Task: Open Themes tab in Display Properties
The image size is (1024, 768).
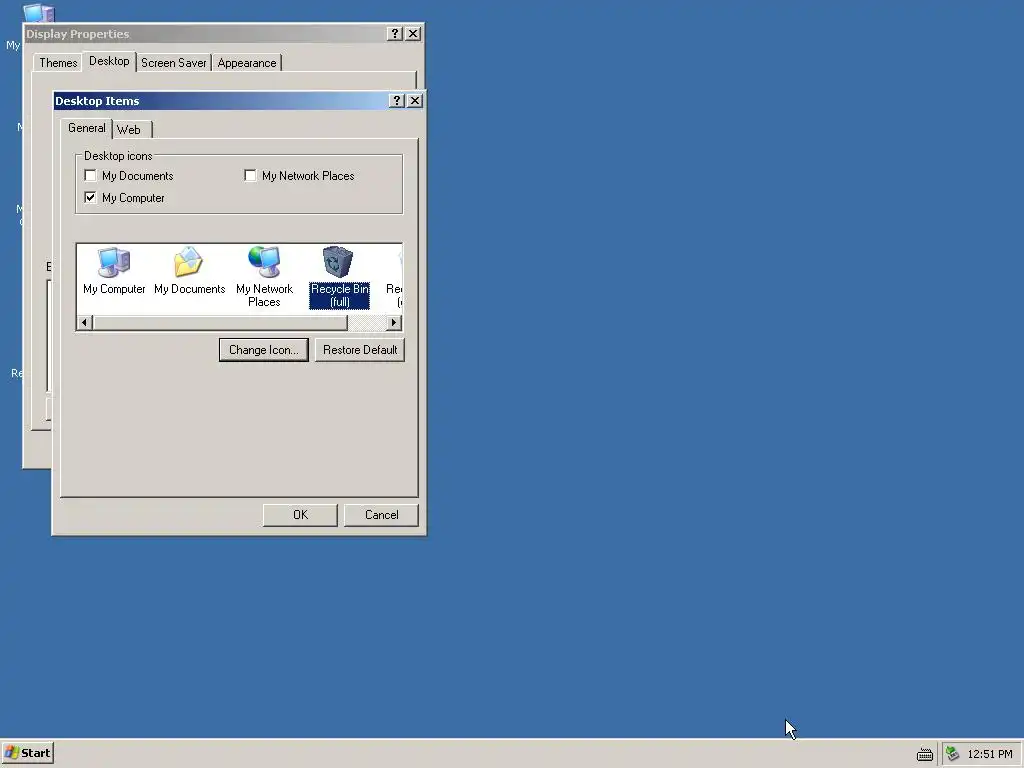Action: pyautogui.click(x=57, y=63)
